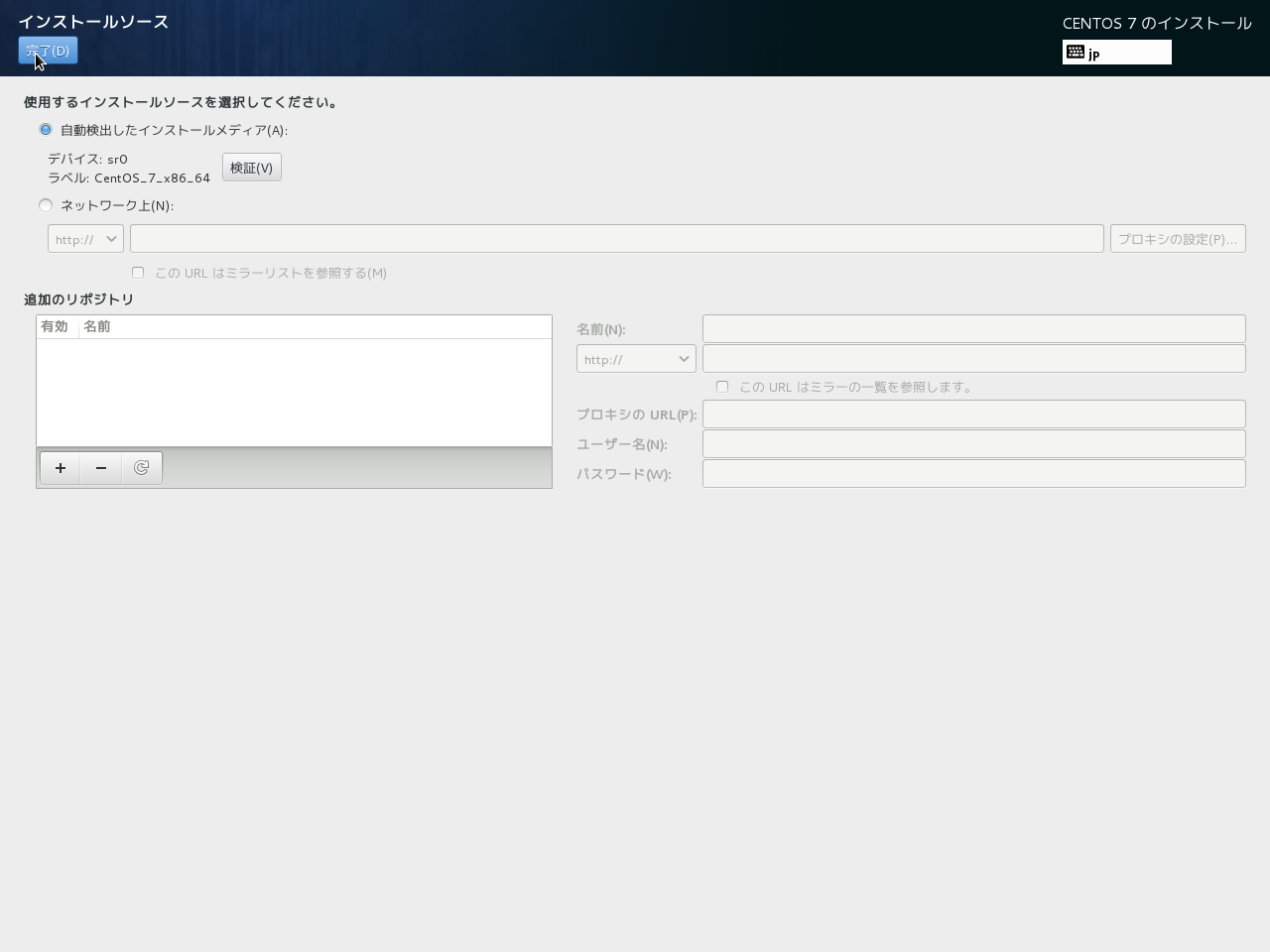Click the add repository plus icon
This screenshot has width=1270, height=952.
pos(61,468)
